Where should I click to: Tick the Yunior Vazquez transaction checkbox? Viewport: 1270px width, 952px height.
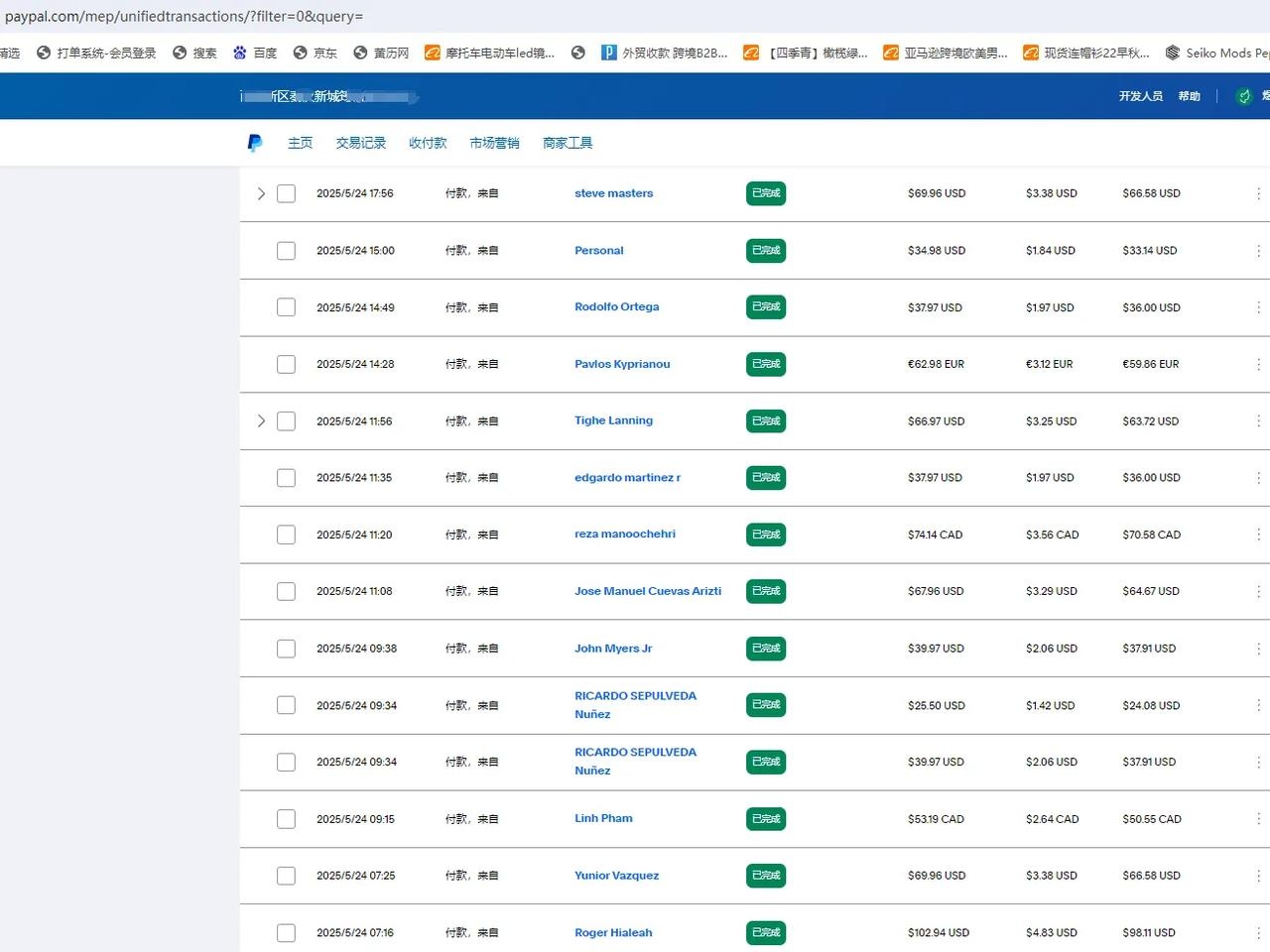coord(286,876)
